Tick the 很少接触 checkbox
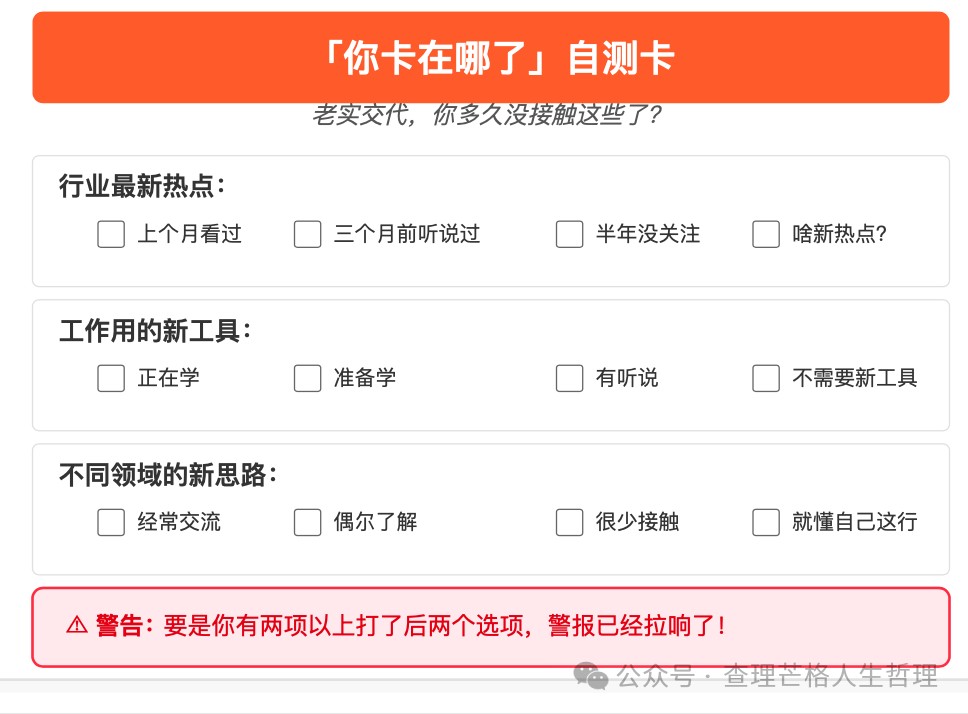968x714 pixels. coord(569,522)
